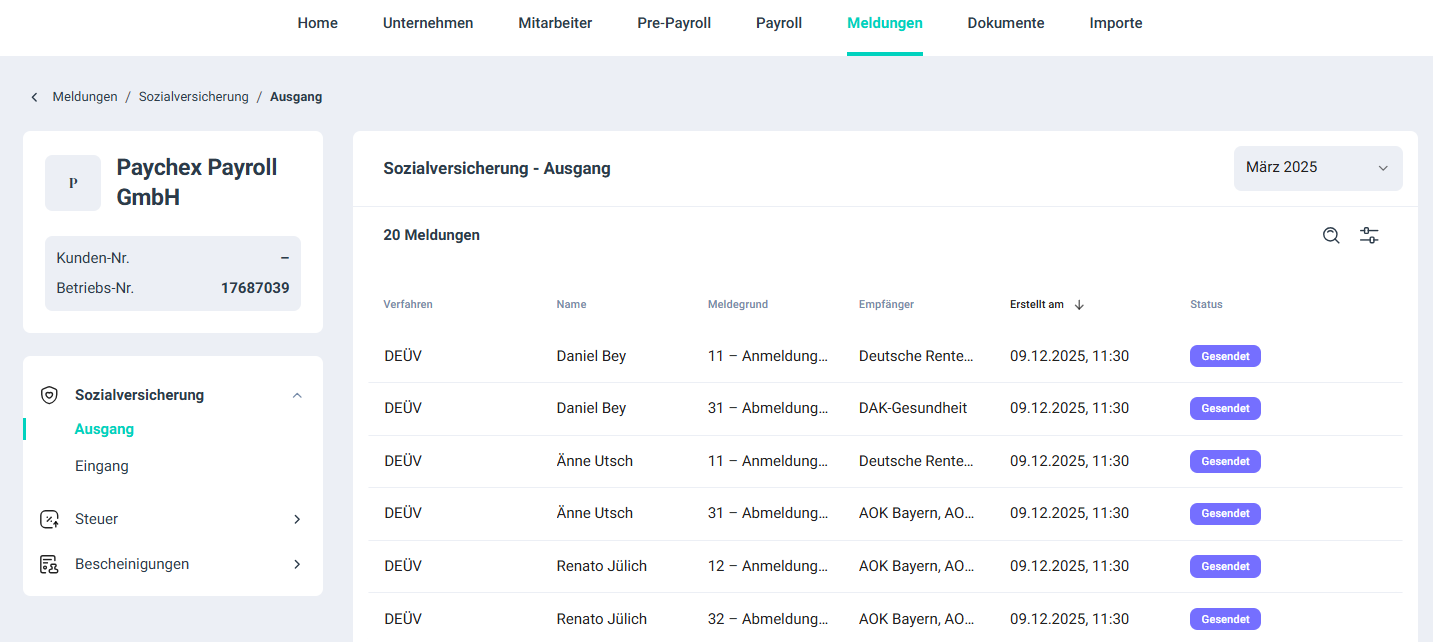Click the company avatar with letter P
1433x642 pixels.
coord(73,183)
